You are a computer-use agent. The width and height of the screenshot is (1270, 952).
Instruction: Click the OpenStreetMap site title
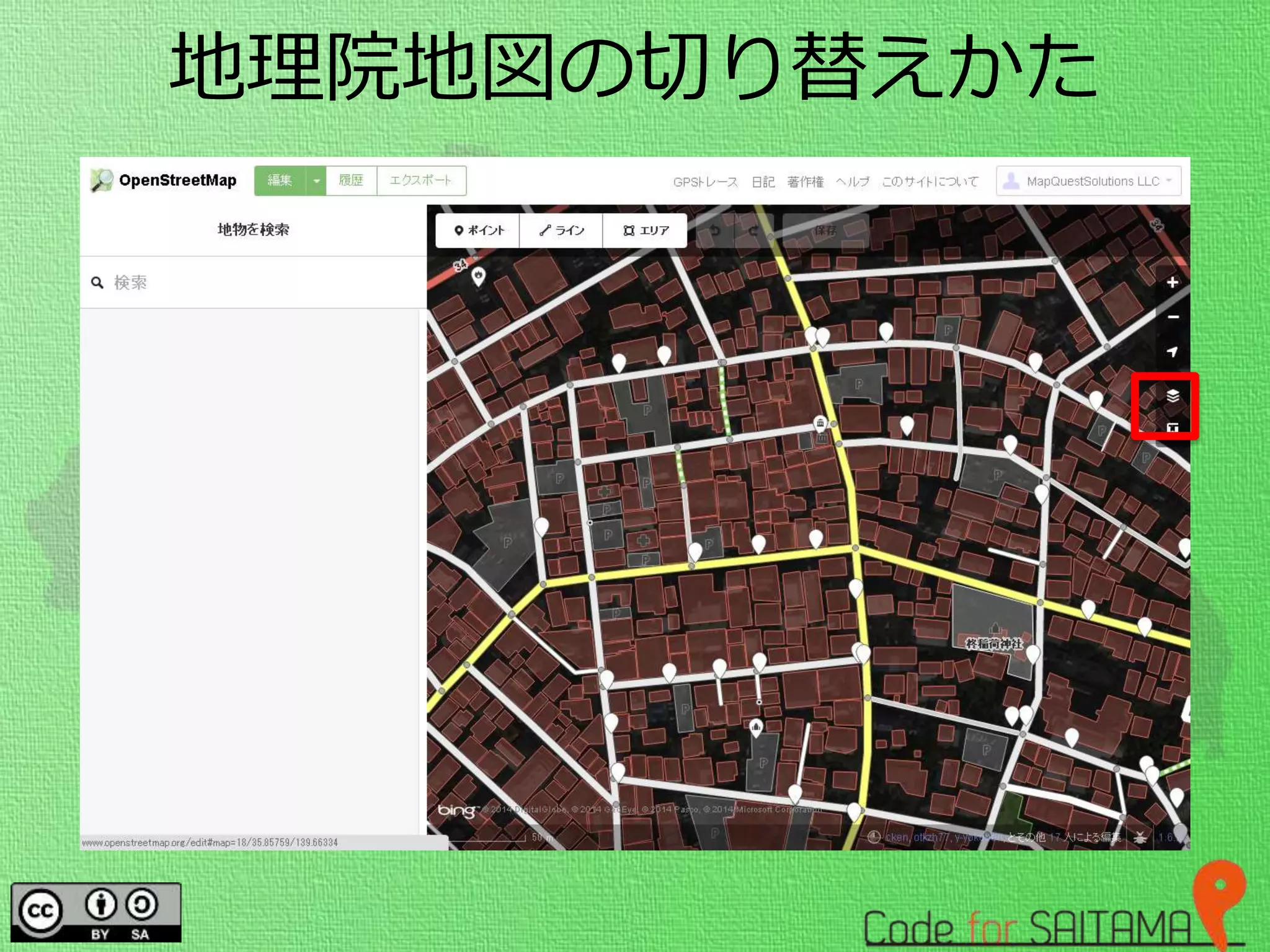click(x=178, y=180)
